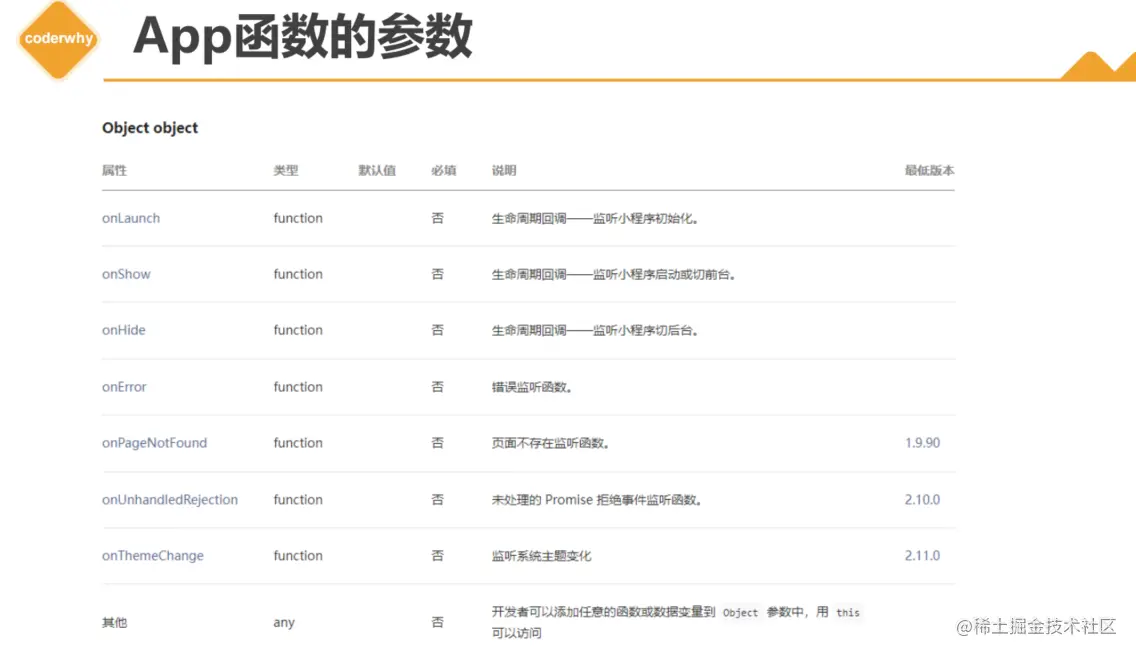
Task: Click the '默认值' column header
Action: 377,170
